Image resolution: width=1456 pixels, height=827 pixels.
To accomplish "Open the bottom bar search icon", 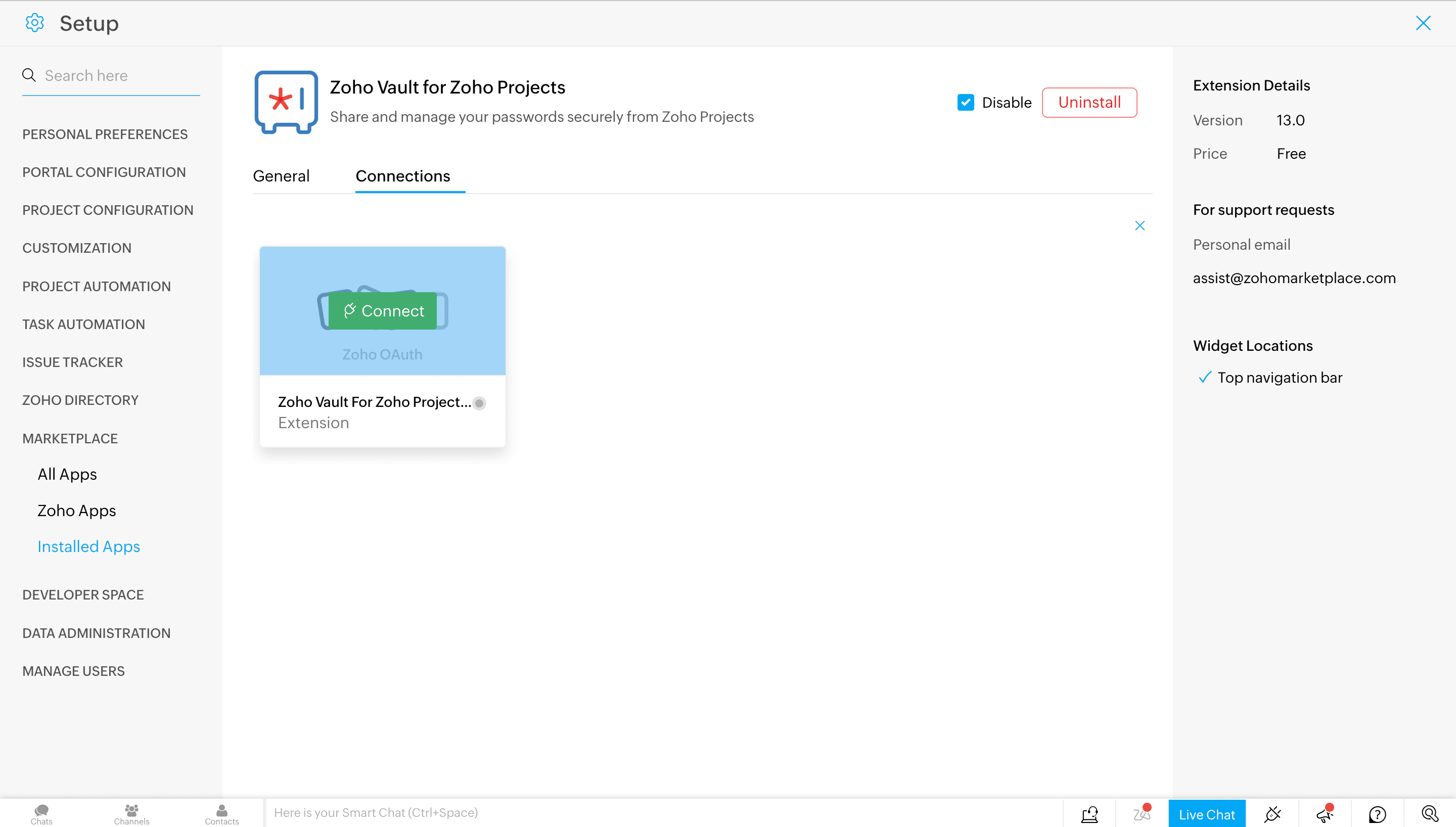I will tap(1429, 814).
